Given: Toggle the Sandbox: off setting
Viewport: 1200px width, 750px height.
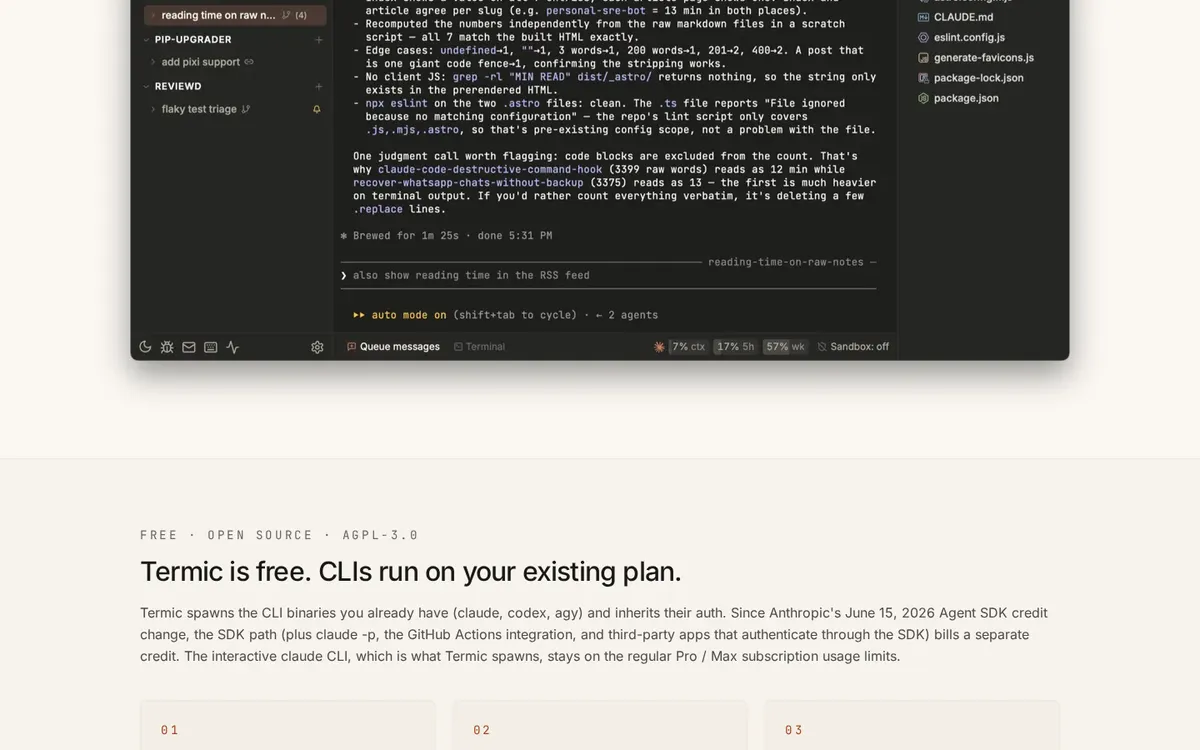Looking at the screenshot, I should [853, 347].
